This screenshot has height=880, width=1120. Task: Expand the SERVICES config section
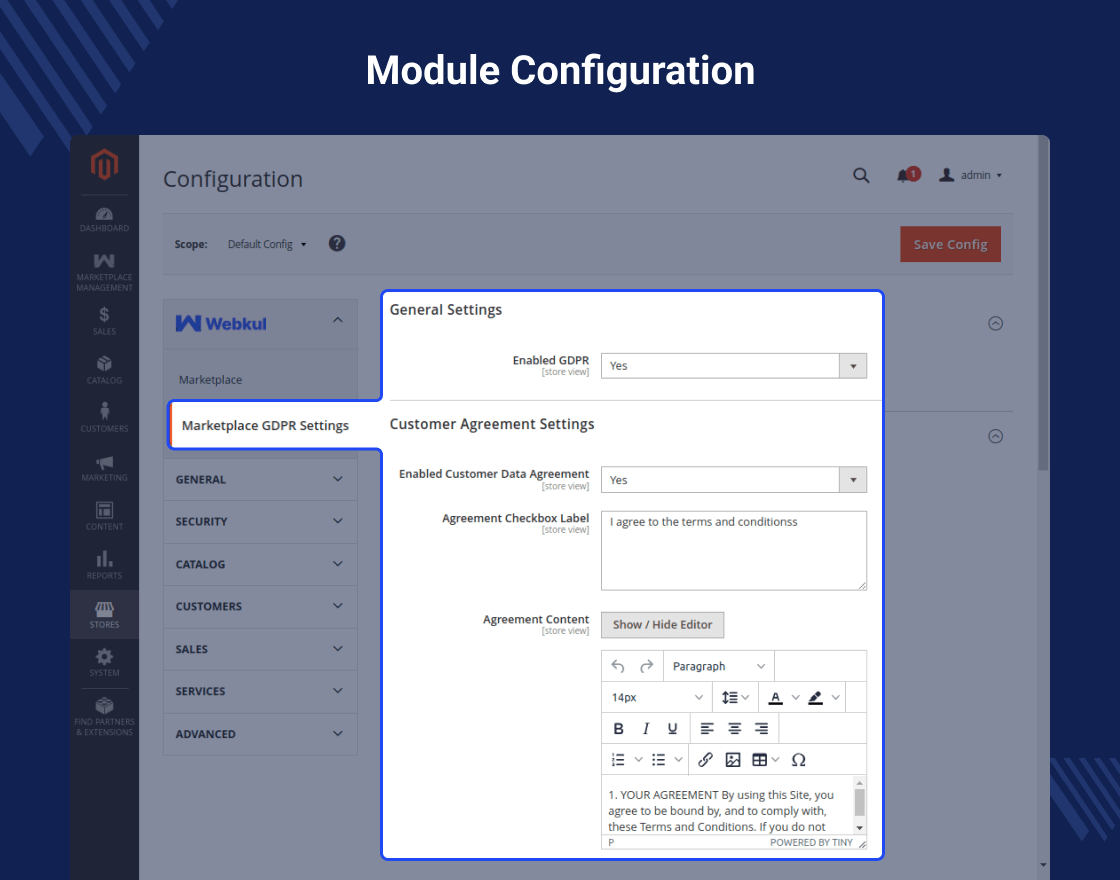[260, 691]
